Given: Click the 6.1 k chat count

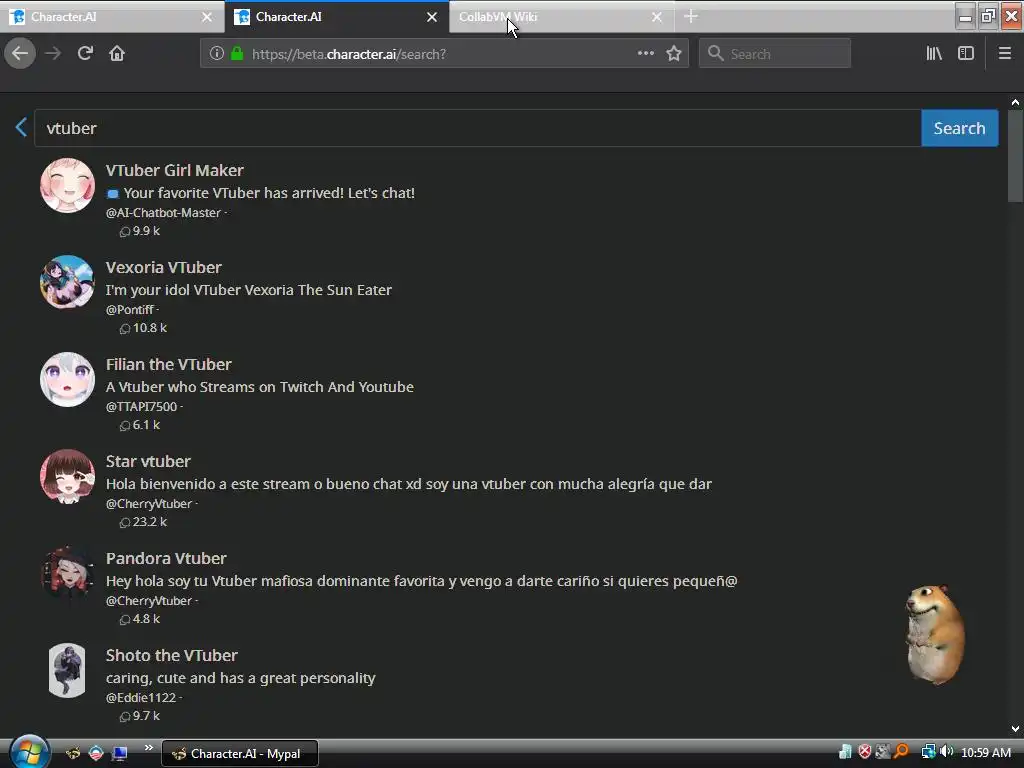Looking at the screenshot, I should tap(139, 425).
